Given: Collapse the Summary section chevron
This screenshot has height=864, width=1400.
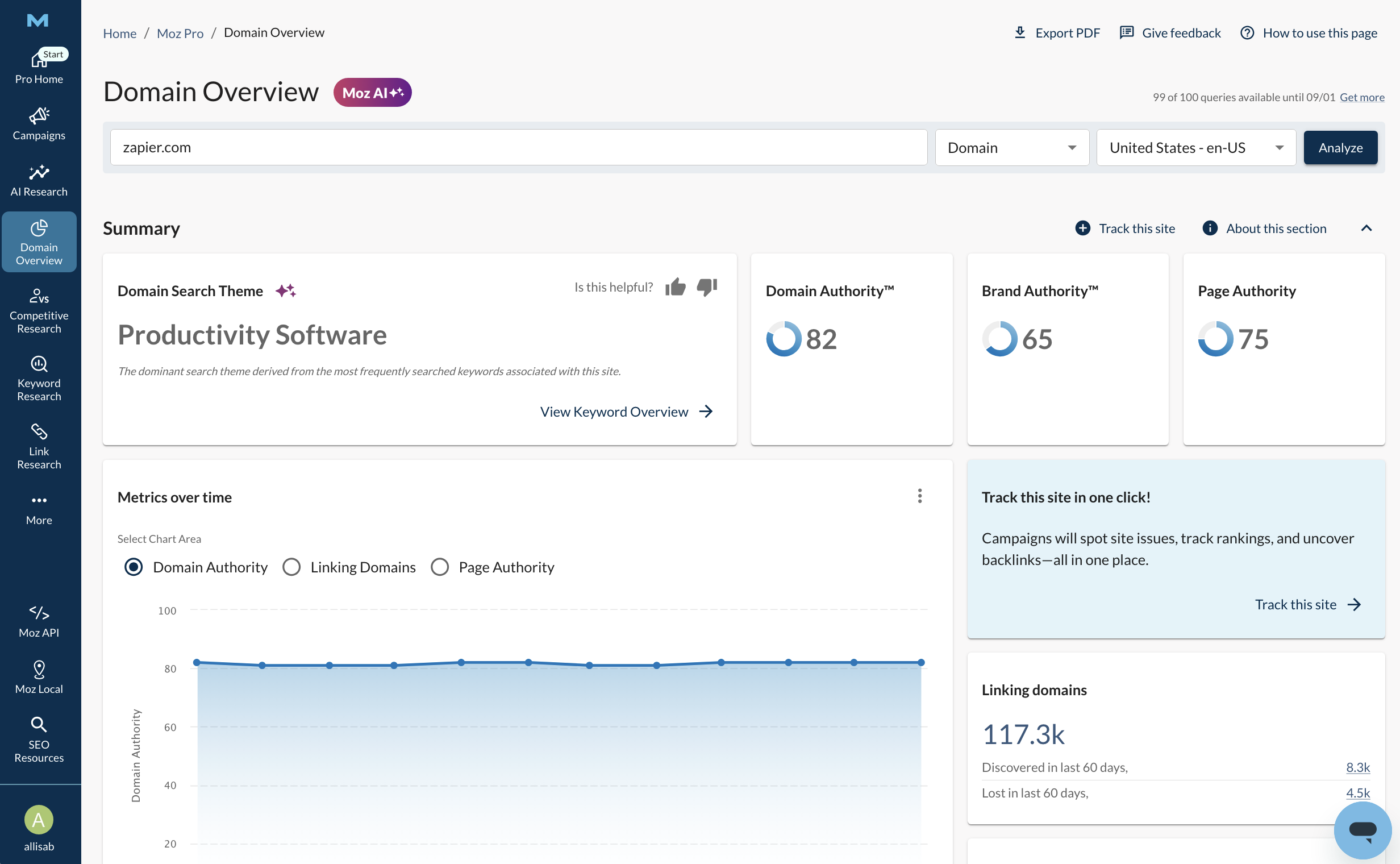Looking at the screenshot, I should [x=1366, y=229].
